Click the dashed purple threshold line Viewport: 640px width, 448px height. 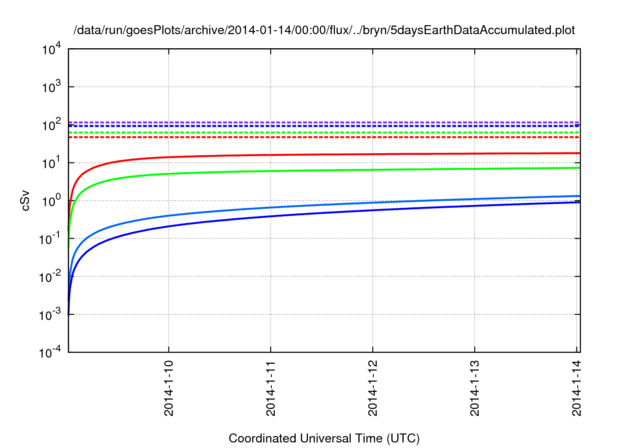[x=324, y=122]
